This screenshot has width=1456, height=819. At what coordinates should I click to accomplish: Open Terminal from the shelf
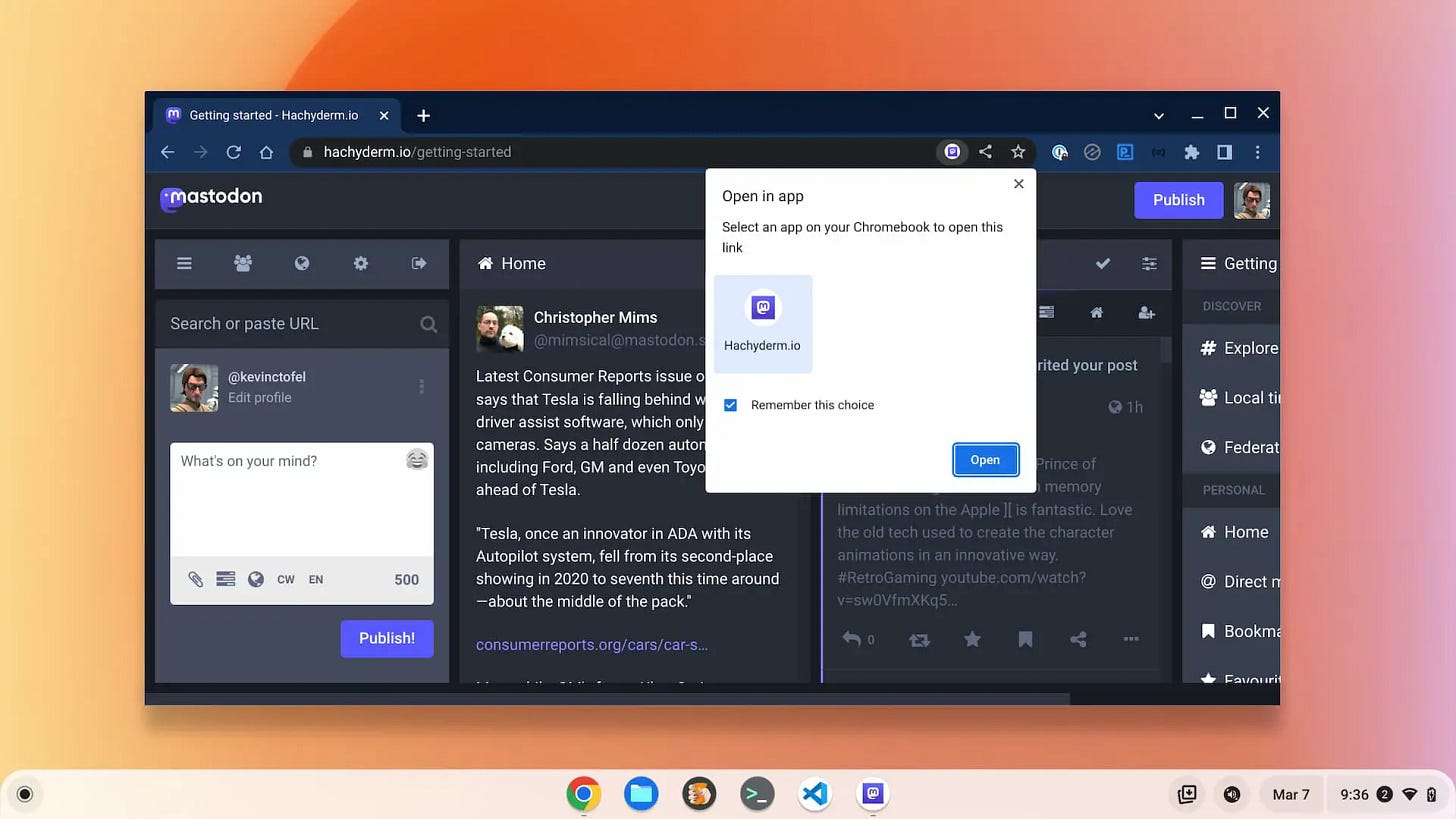tap(757, 794)
